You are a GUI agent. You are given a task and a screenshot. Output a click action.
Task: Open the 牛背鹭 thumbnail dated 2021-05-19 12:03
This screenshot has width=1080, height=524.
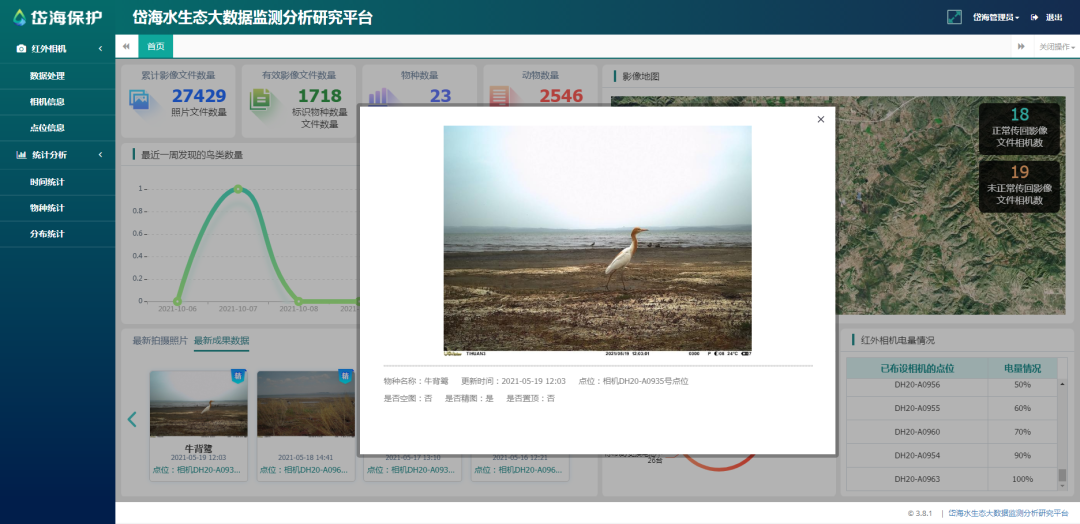(198, 404)
